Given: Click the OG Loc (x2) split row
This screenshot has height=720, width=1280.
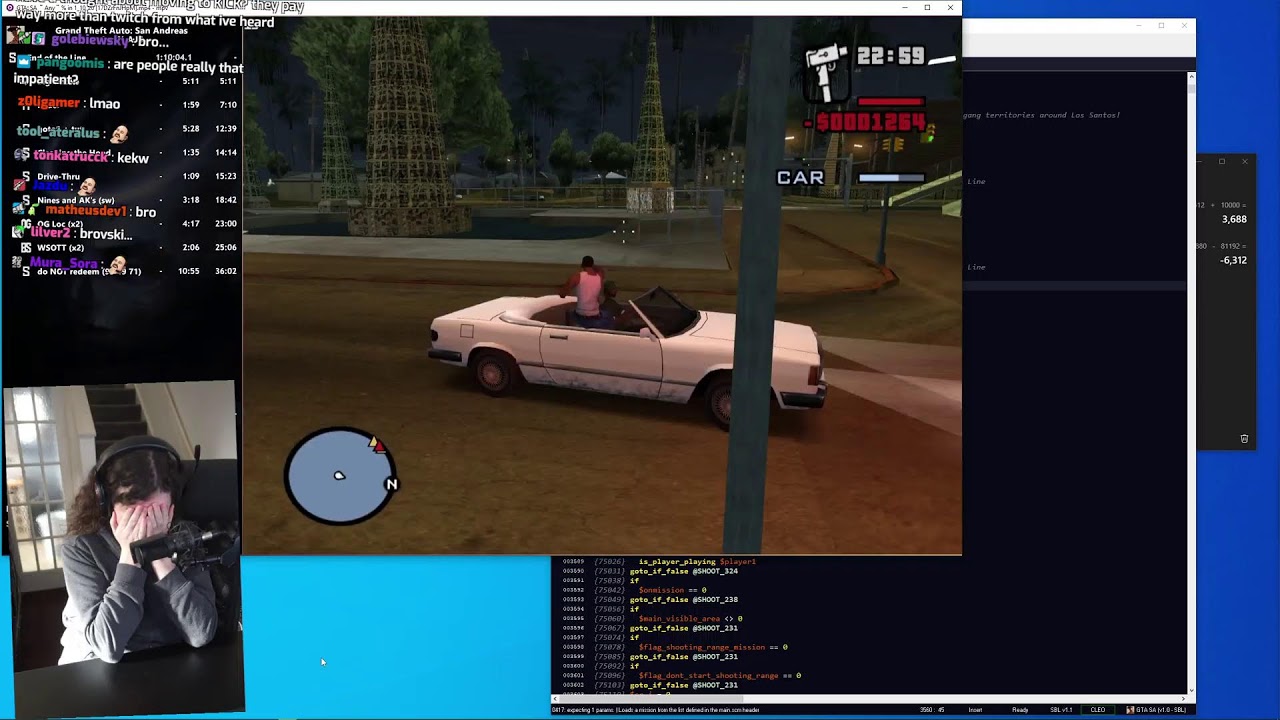Looking at the screenshot, I should point(122,223).
